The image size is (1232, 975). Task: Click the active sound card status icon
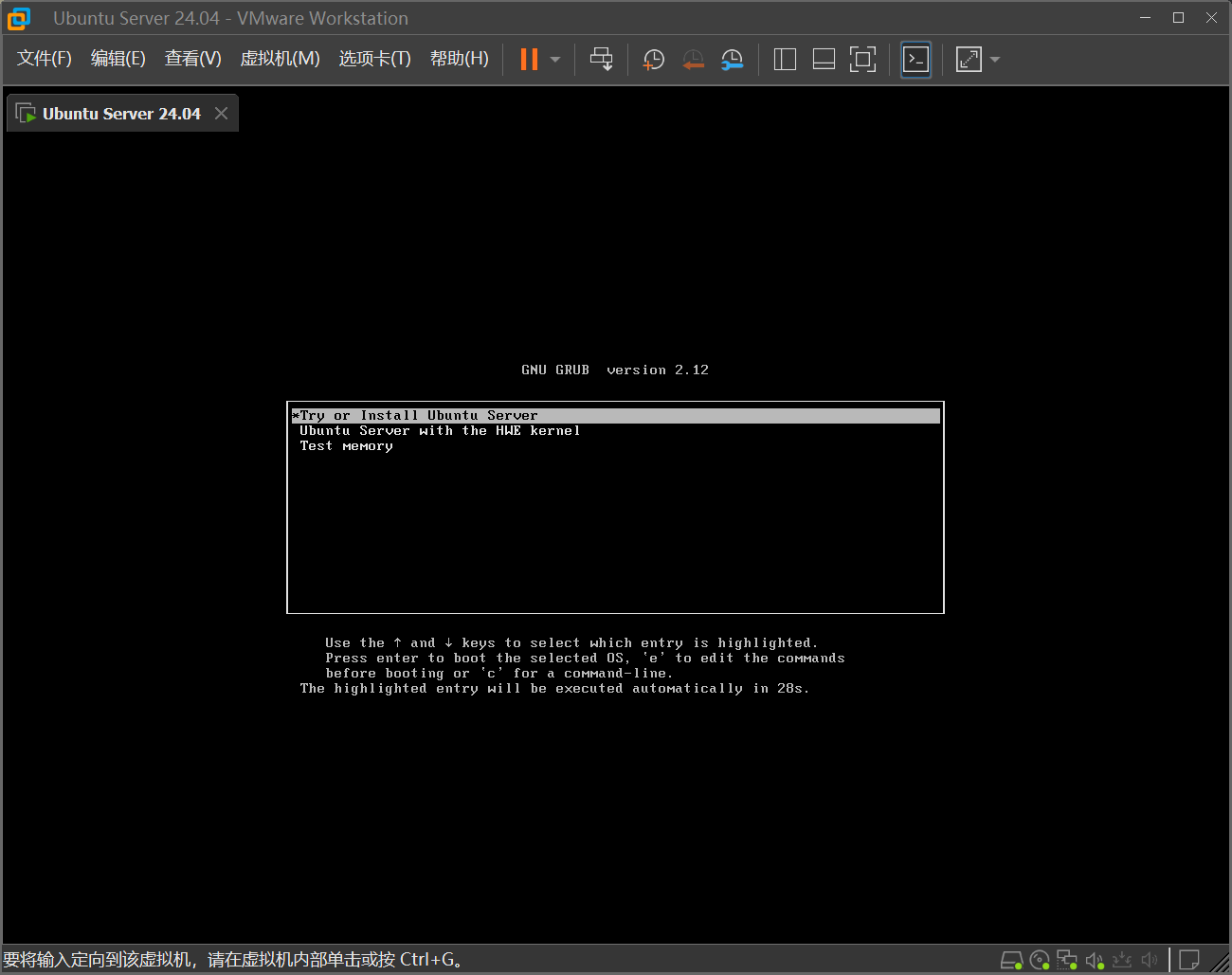[1095, 961]
